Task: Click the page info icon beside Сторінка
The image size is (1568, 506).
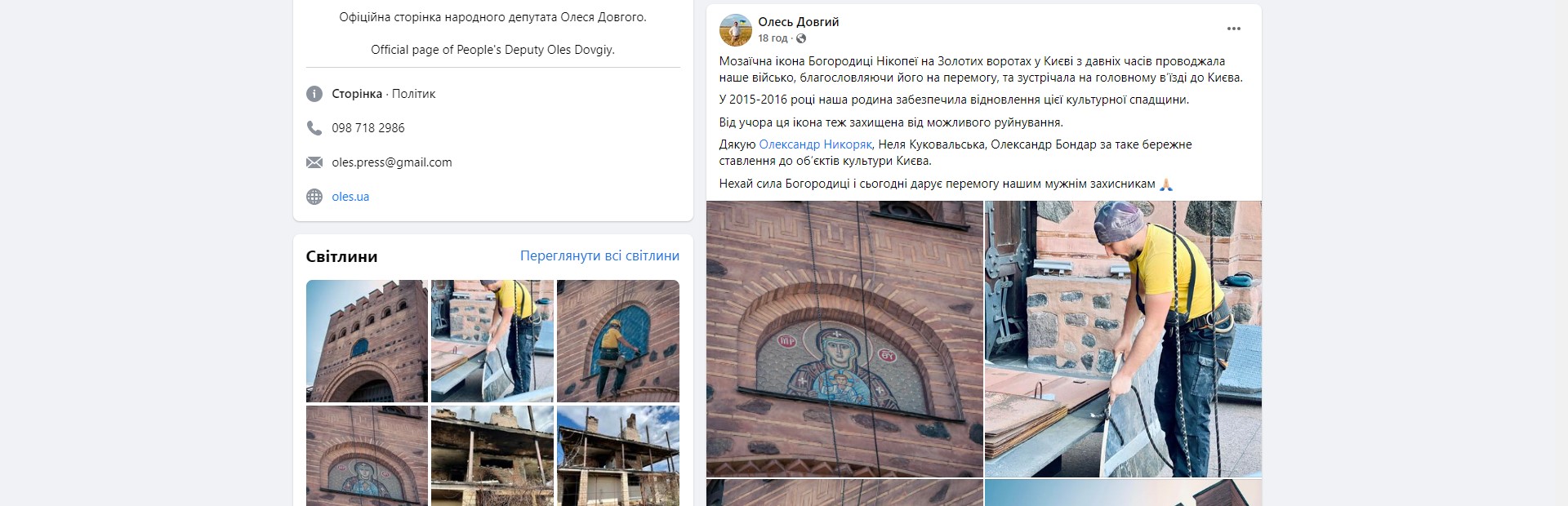Action: click(314, 94)
